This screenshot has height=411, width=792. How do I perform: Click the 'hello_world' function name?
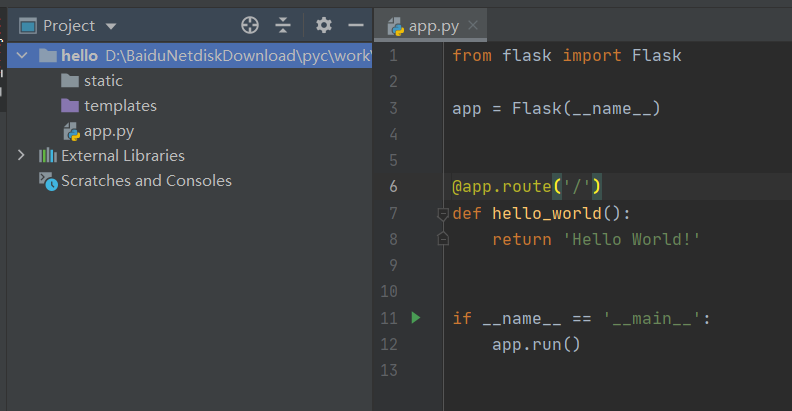[547, 213]
